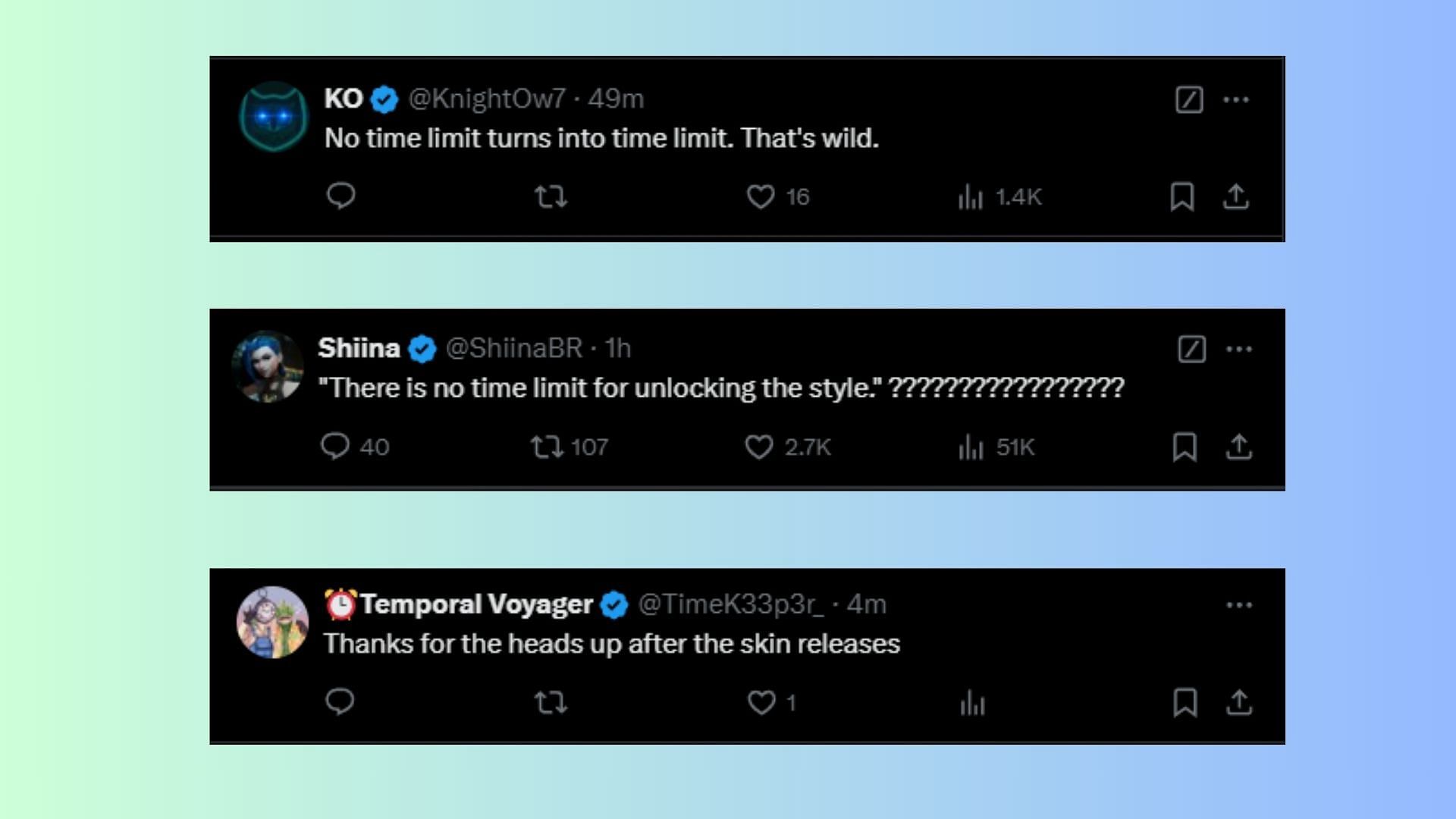Open more options on Temporal Voyager's tweet

tap(1239, 605)
